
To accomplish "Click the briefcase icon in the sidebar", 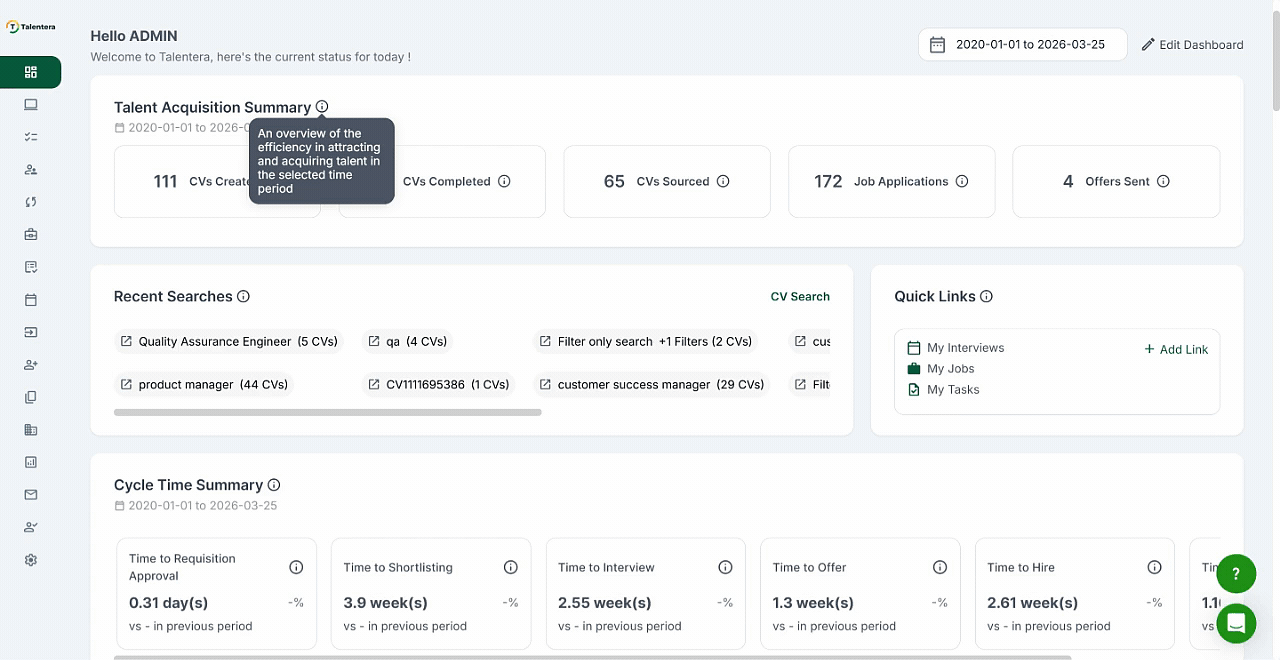I will [x=31, y=234].
